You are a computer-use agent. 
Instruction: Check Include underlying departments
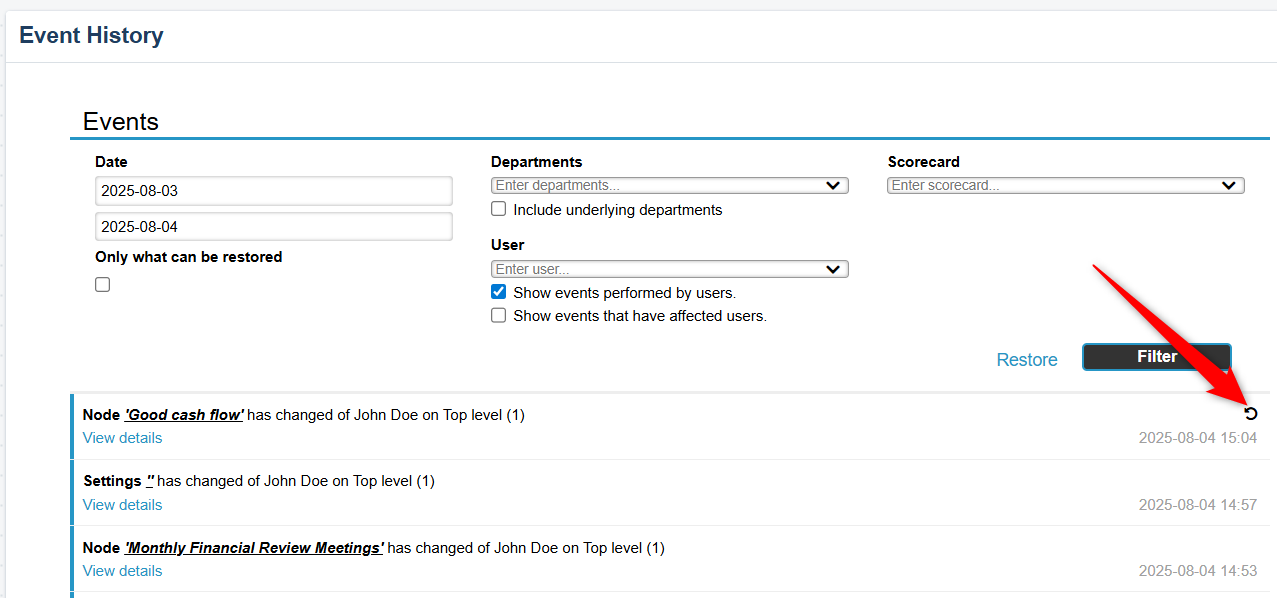tap(499, 210)
